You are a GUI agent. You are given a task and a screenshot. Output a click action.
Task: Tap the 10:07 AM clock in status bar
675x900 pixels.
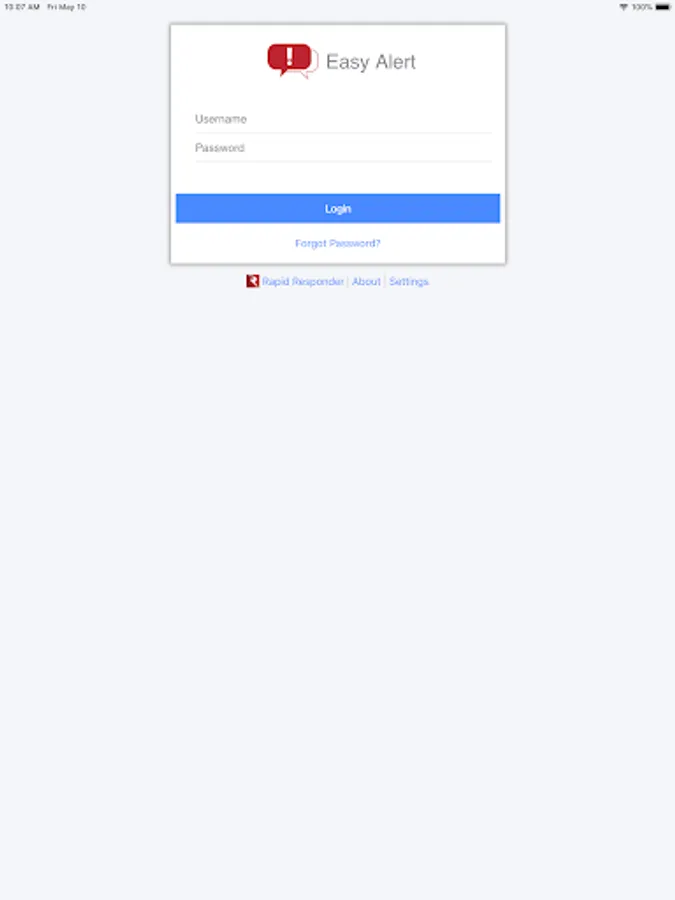(22, 7)
